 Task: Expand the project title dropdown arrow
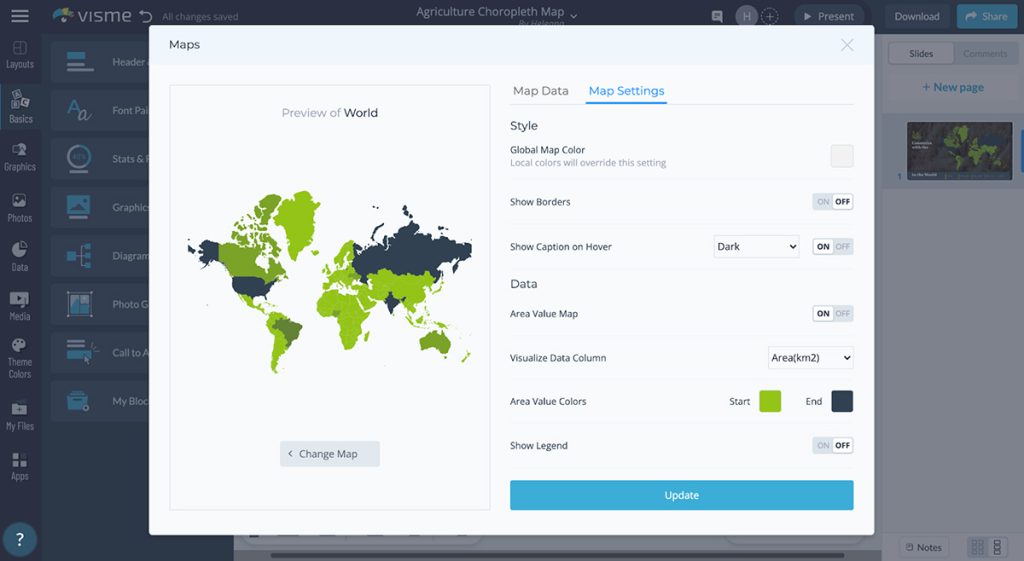pyautogui.click(x=574, y=14)
